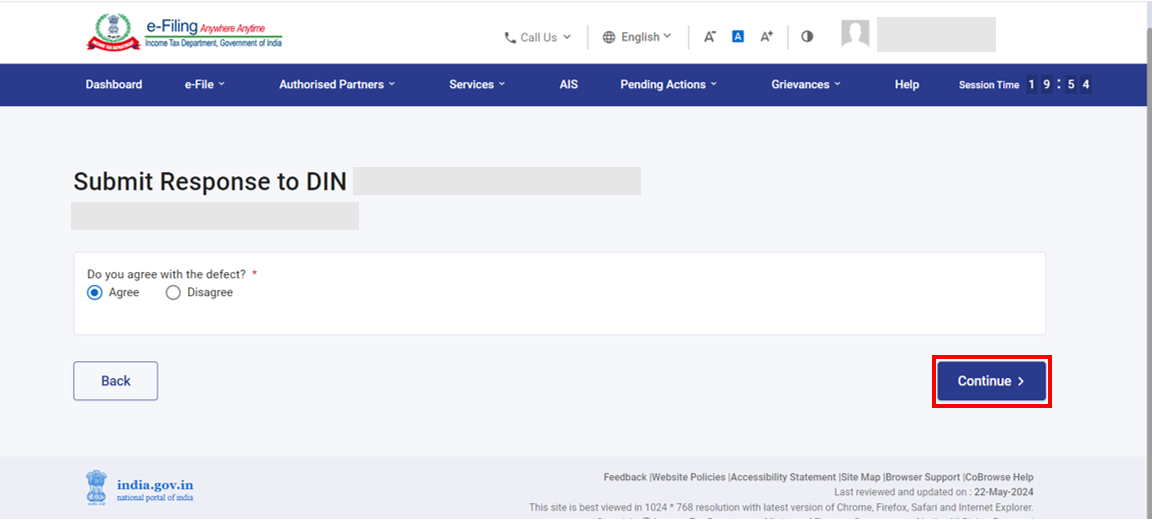The height and width of the screenshot is (520, 1152).
Task: Open the Call Us dropdown
Action: (x=538, y=37)
